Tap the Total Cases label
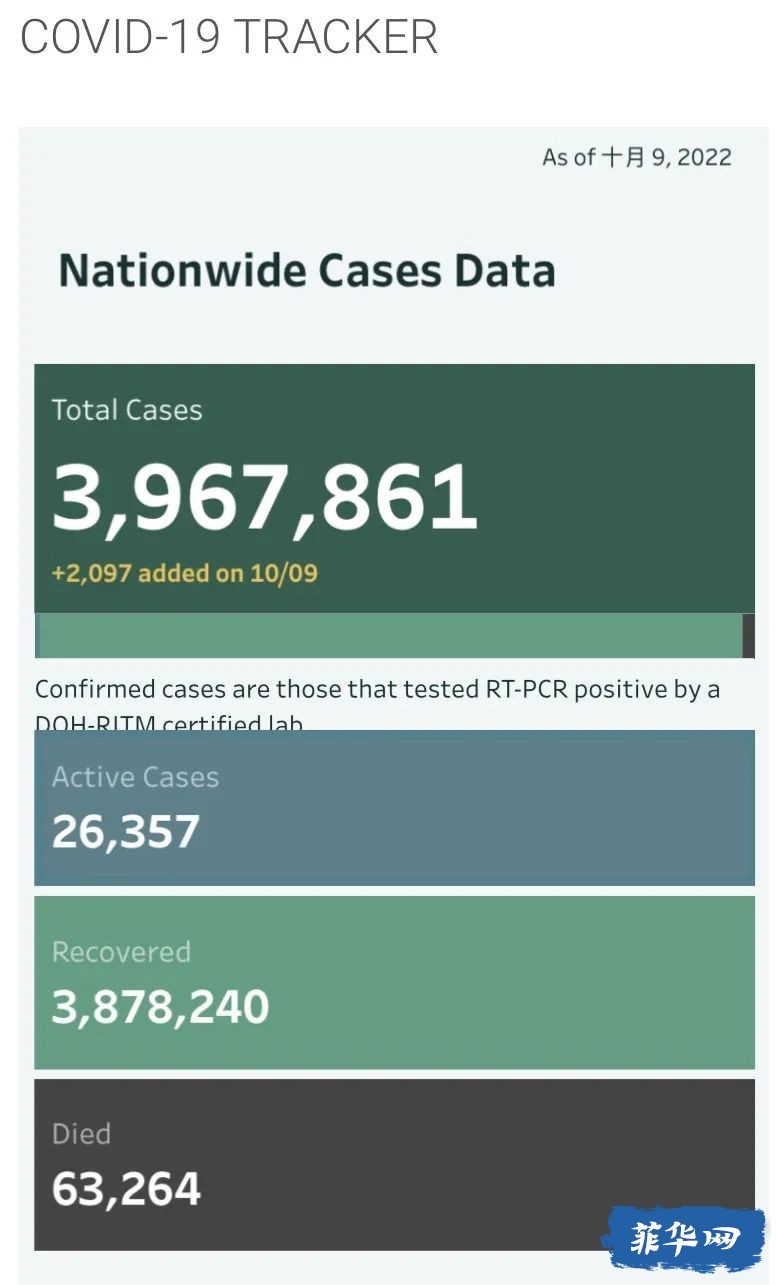 [x=127, y=410]
